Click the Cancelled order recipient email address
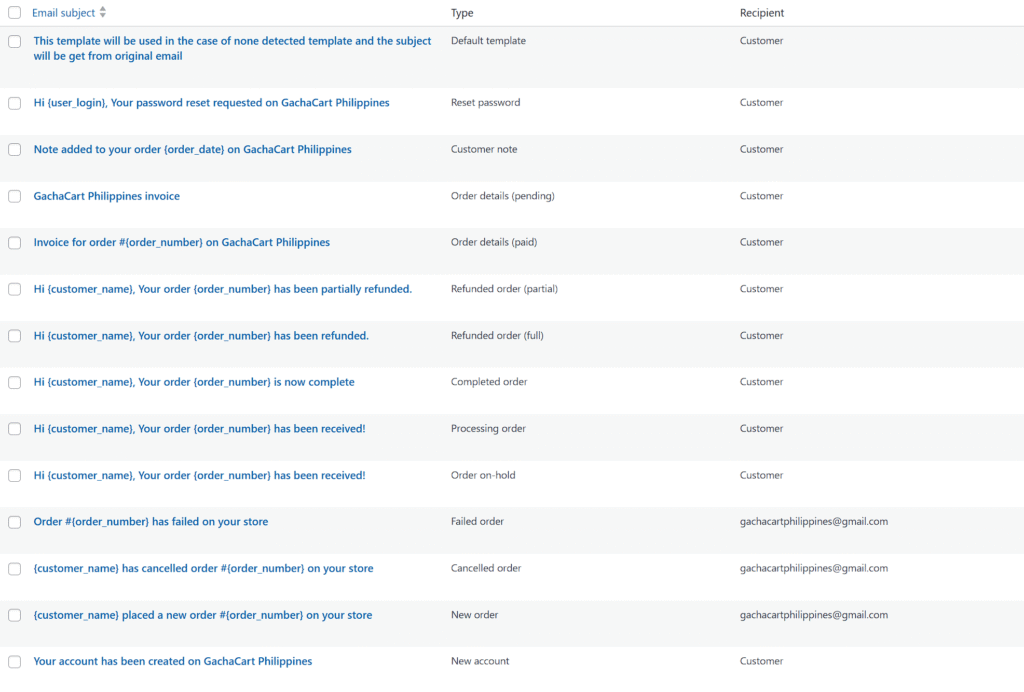 [x=814, y=568]
